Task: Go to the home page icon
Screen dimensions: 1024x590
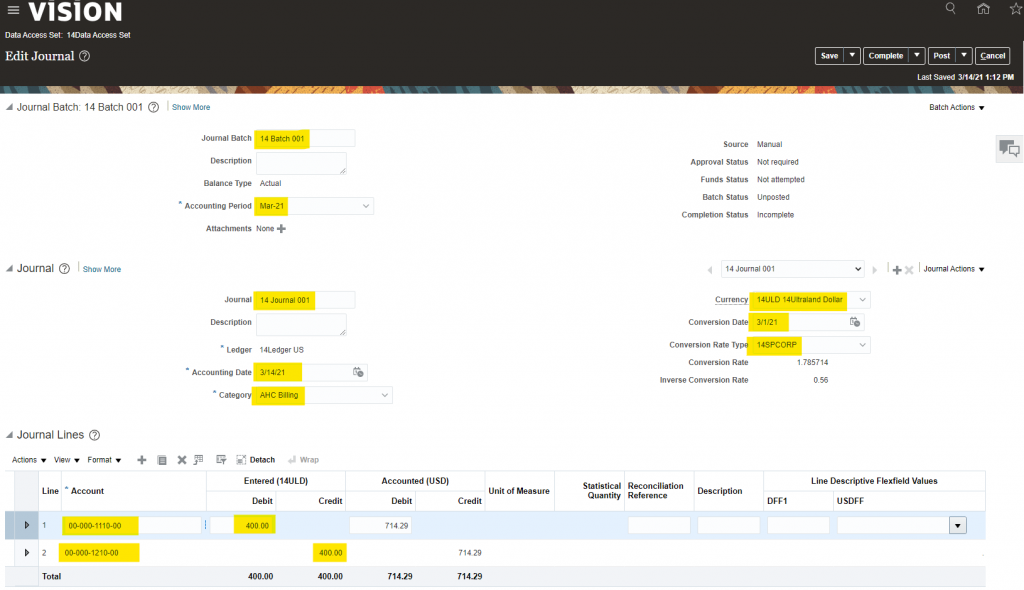Action: pyautogui.click(x=984, y=9)
